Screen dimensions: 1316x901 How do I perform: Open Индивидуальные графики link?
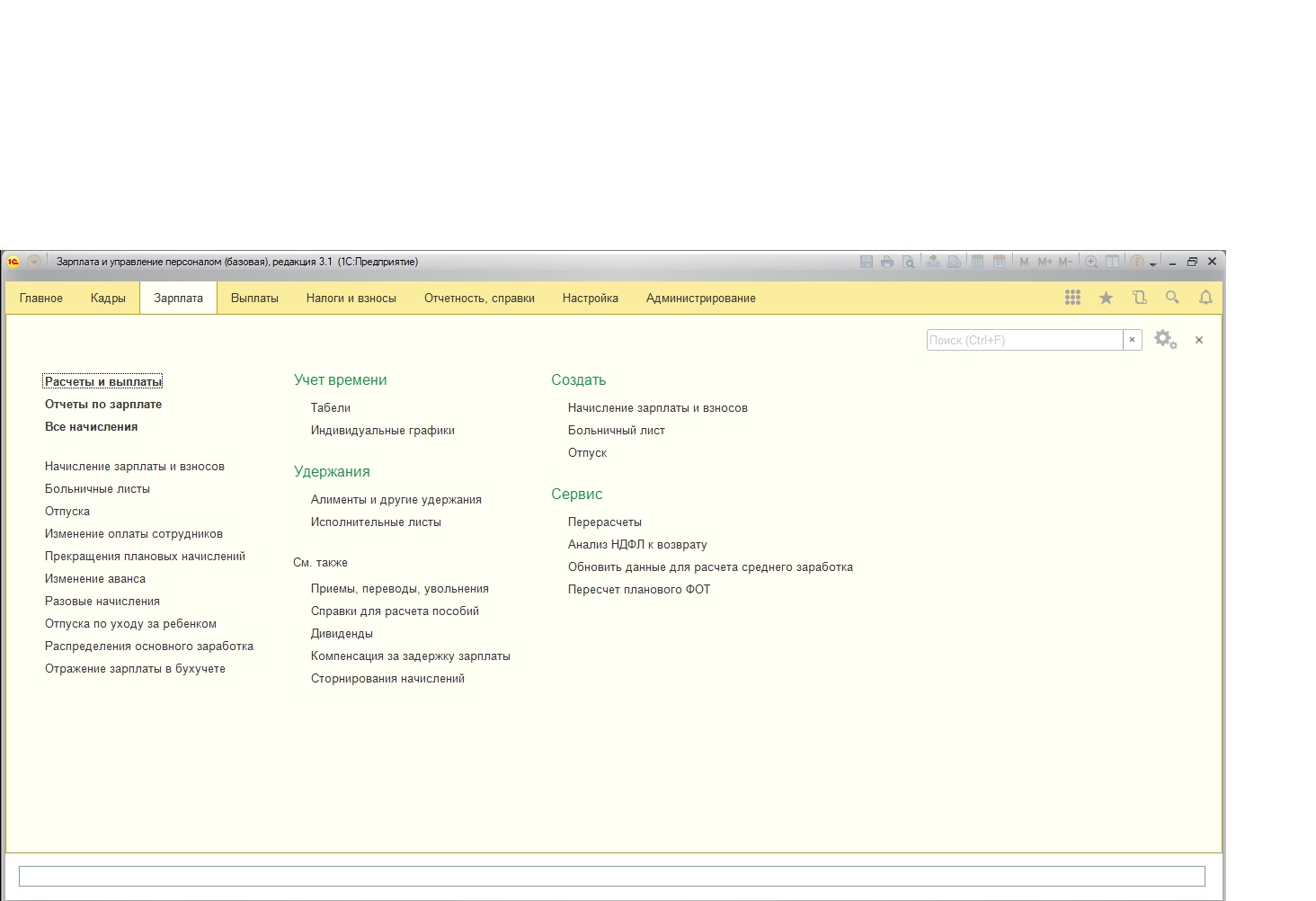(x=383, y=431)
